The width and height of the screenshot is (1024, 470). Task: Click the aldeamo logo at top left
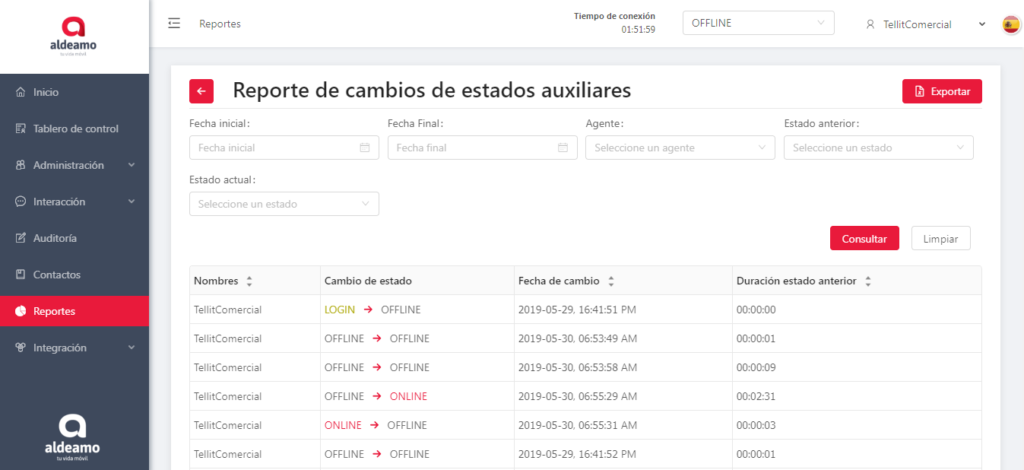click(74, 36)
